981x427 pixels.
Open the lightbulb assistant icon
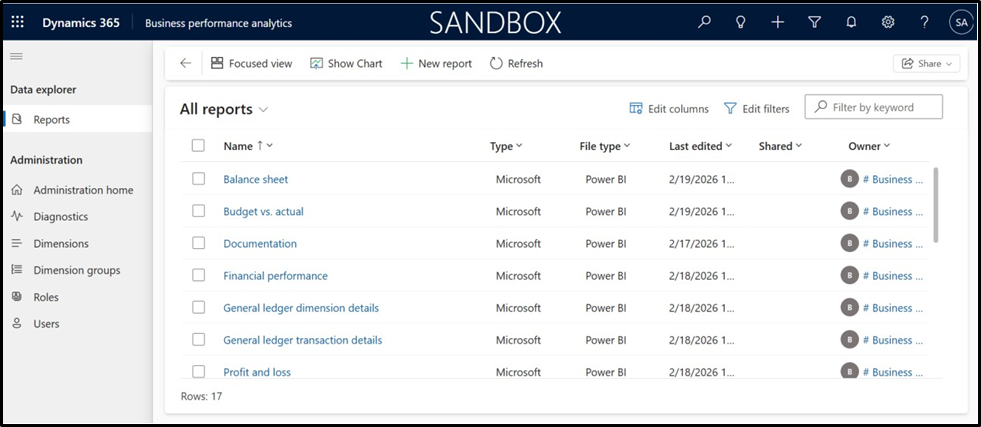click(741, 23)
